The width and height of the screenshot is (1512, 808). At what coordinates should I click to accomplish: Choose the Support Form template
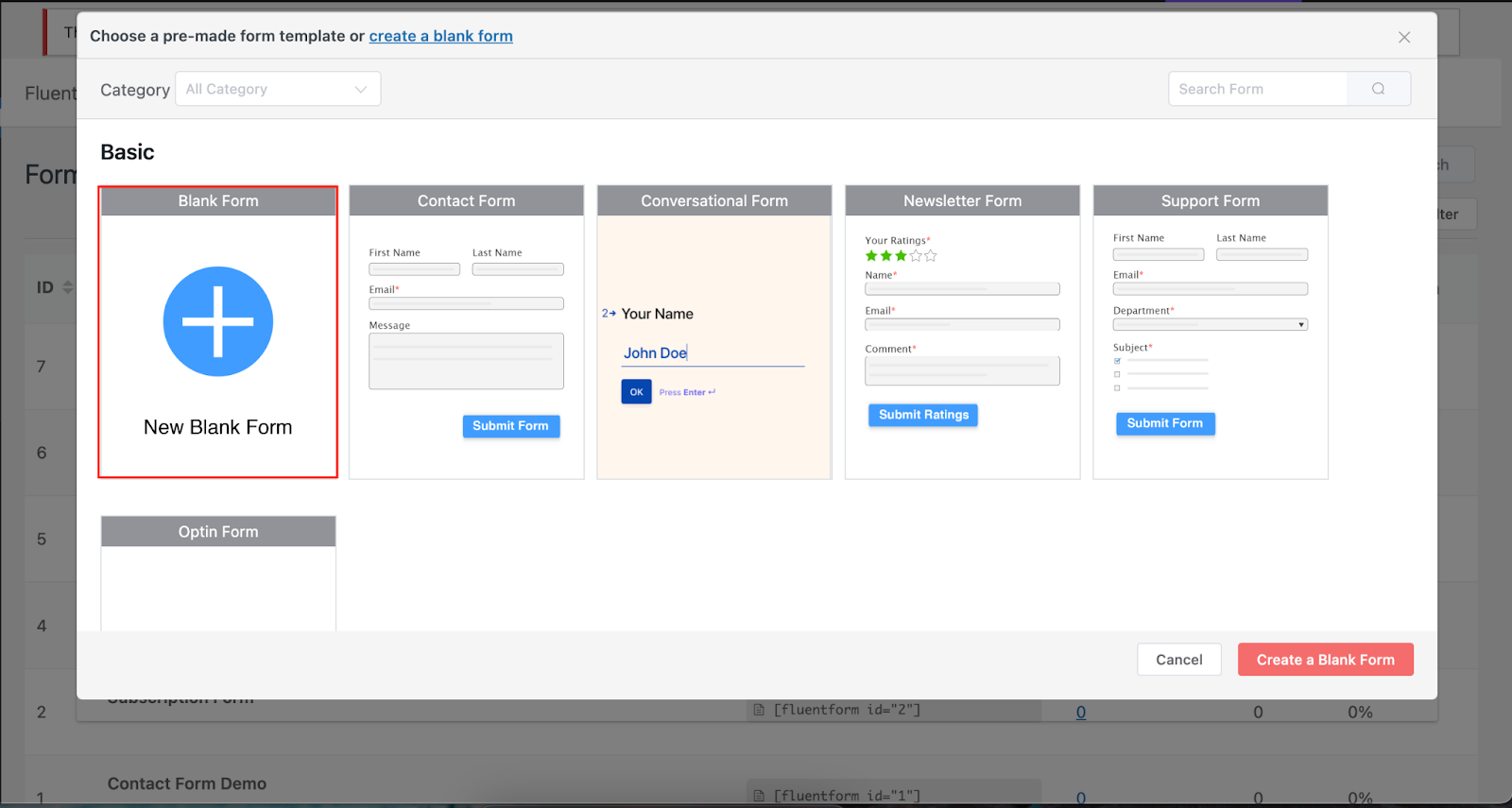tap(1211, 332)
